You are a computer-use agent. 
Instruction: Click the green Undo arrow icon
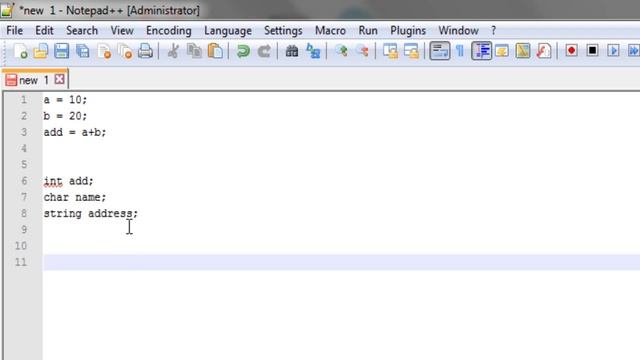[x=243, y=51]
